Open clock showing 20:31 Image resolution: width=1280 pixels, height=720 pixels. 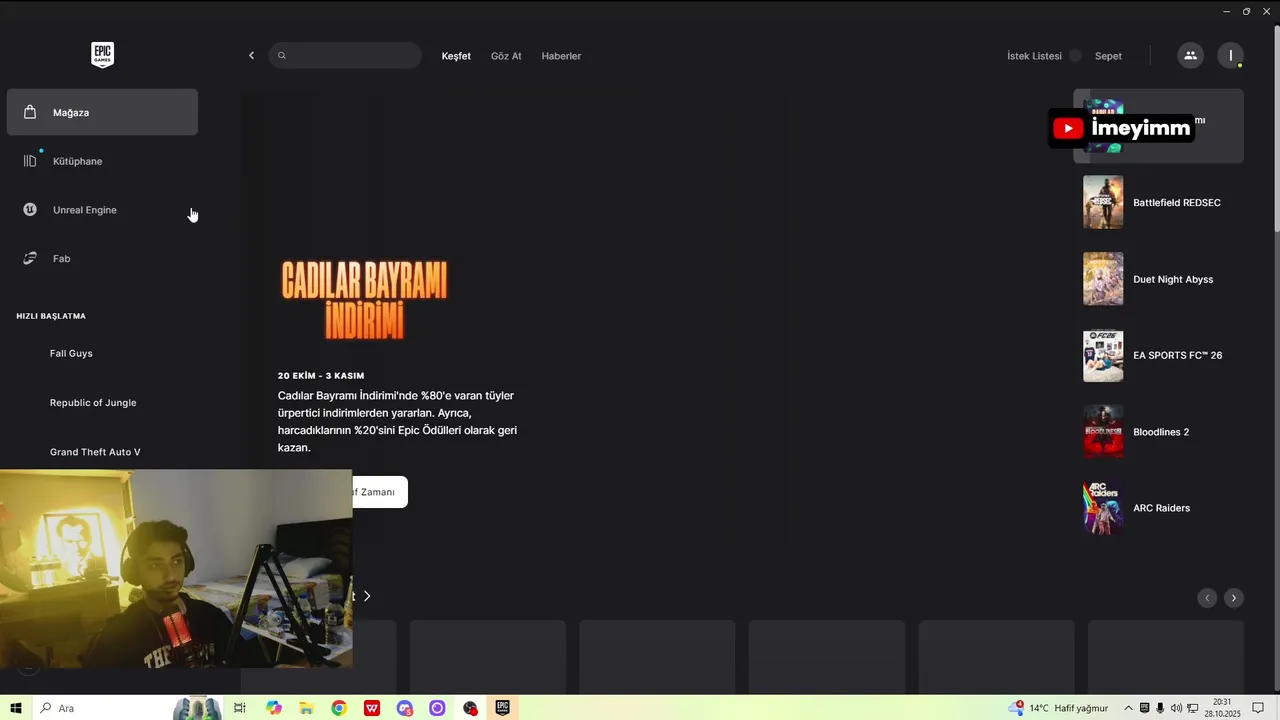(1222, 708)
